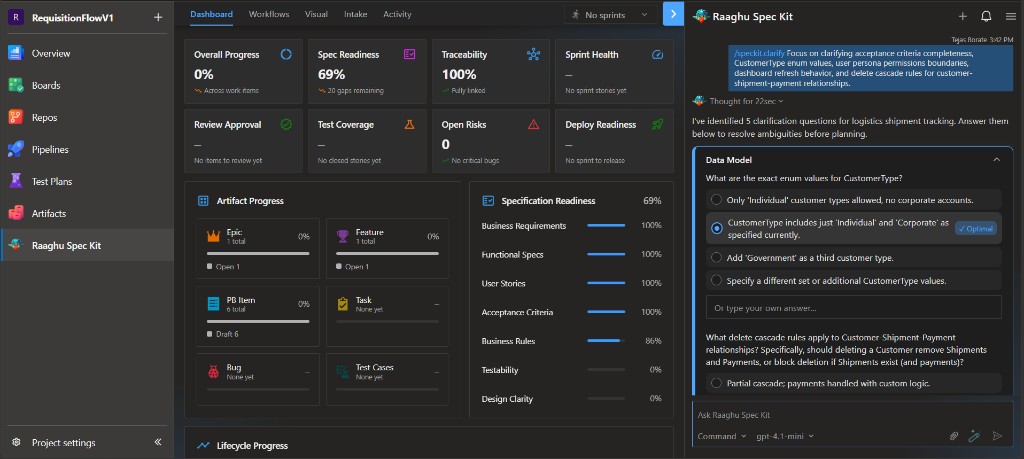Click the Test Coverage flask icon
The height and width of the screenshot is (459, 1024).
pos(409,124)
